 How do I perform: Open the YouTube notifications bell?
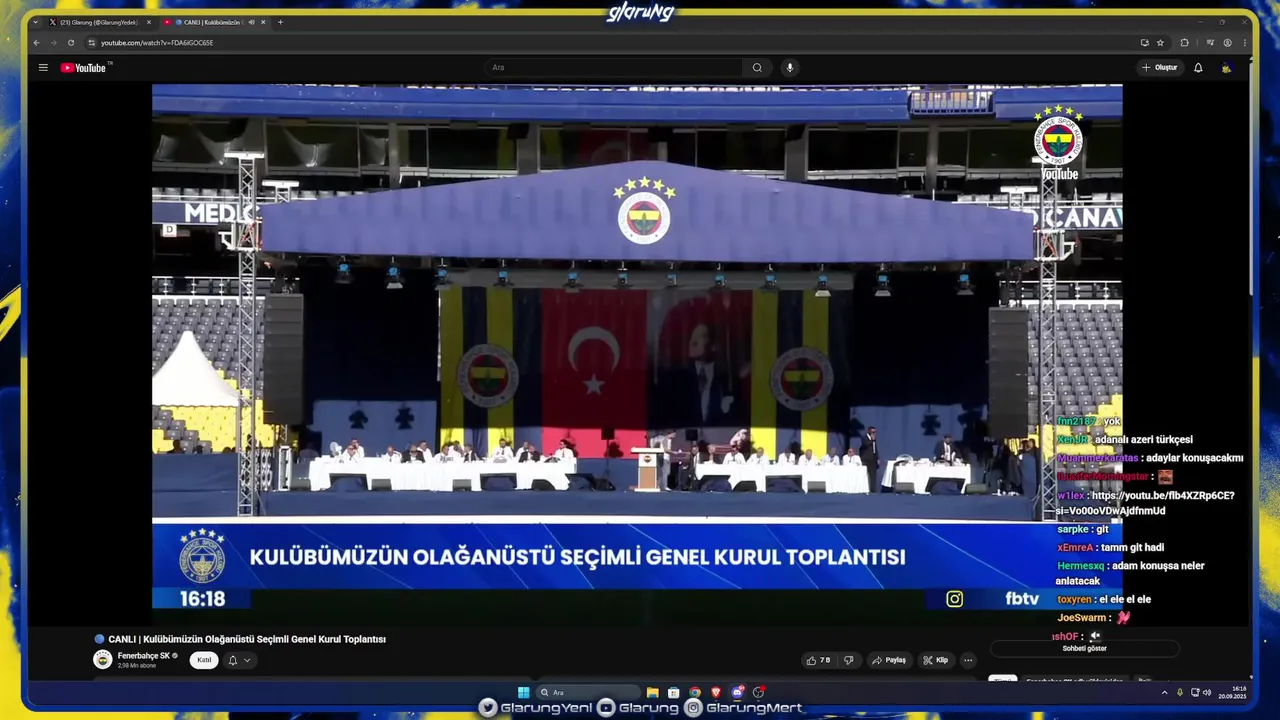1198,68
